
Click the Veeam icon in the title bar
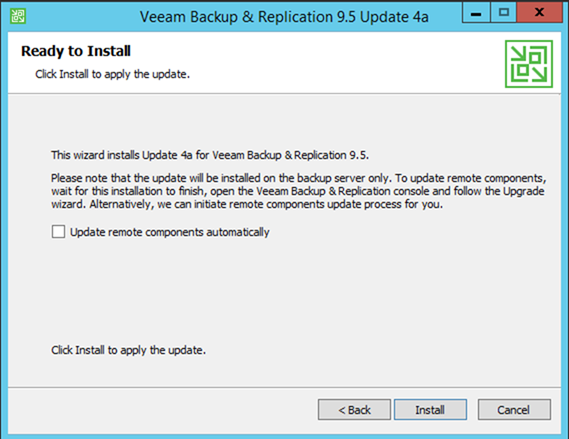pyautogui.click(x=18, y=17)
